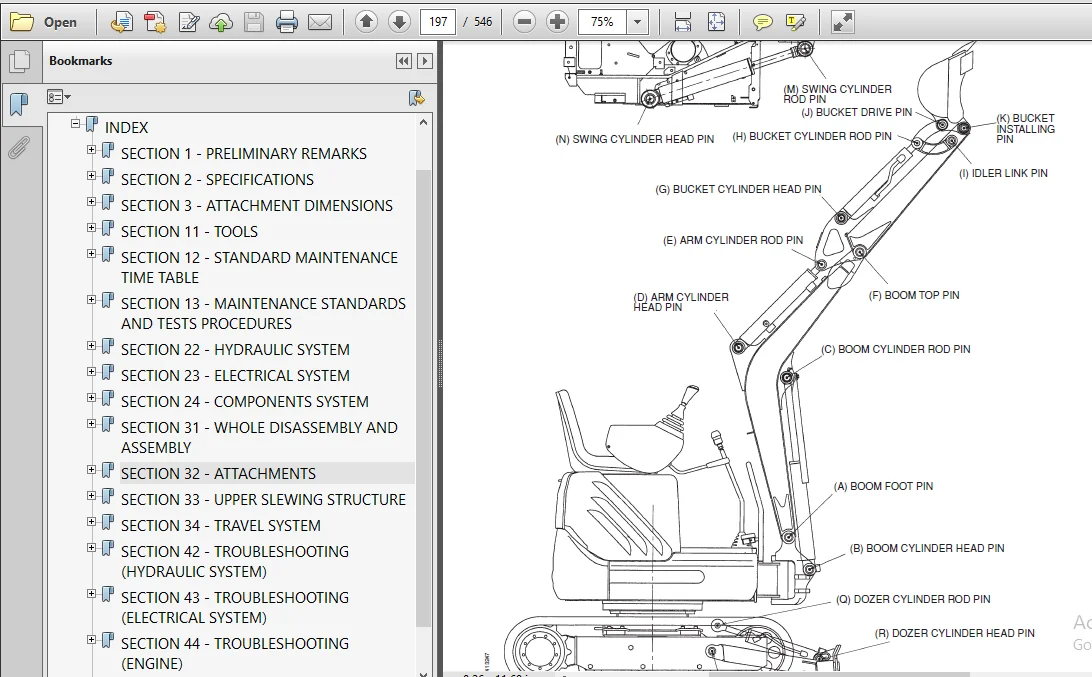Screen dimensions: 1092x677
Task: Open SECTION 3 - ATTACHMENT DIMENSIONS bookmark
Action: [257, 205]
